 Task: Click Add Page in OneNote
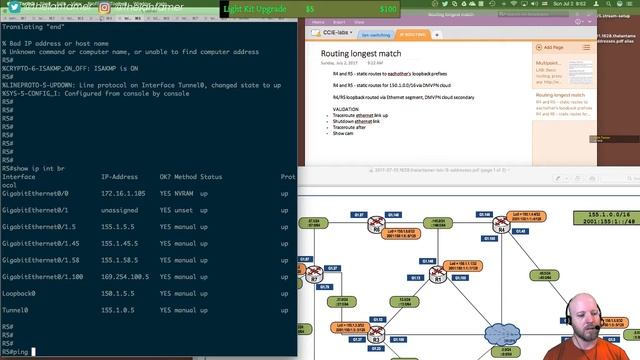tap(550, 47)
